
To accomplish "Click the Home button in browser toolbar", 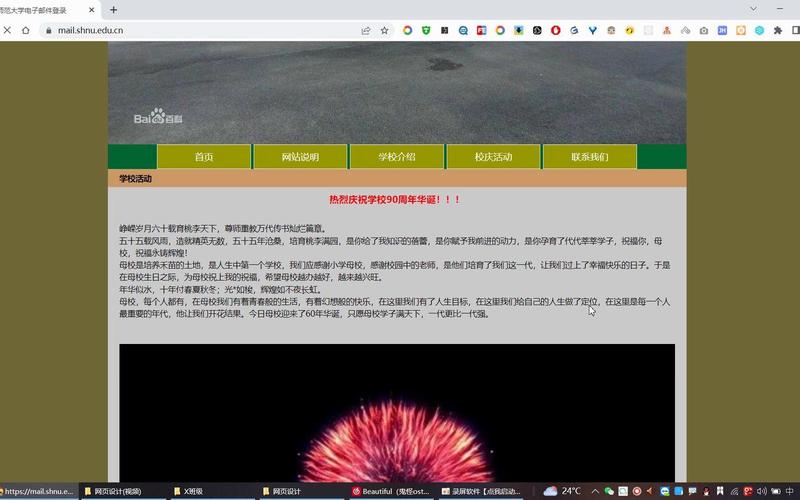I will tap(27, 31).
